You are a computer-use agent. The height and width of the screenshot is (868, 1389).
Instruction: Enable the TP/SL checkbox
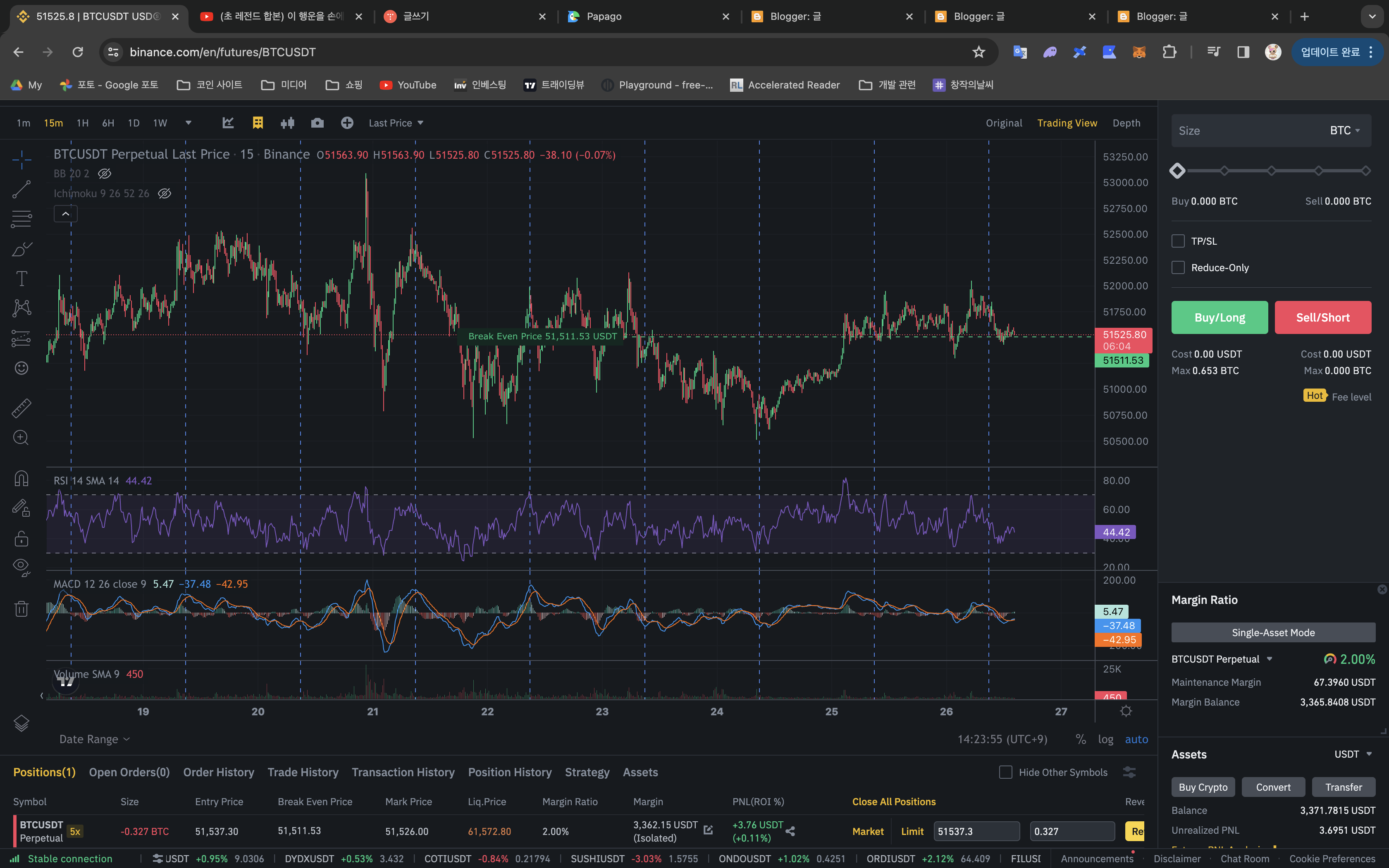[1178, 241]
